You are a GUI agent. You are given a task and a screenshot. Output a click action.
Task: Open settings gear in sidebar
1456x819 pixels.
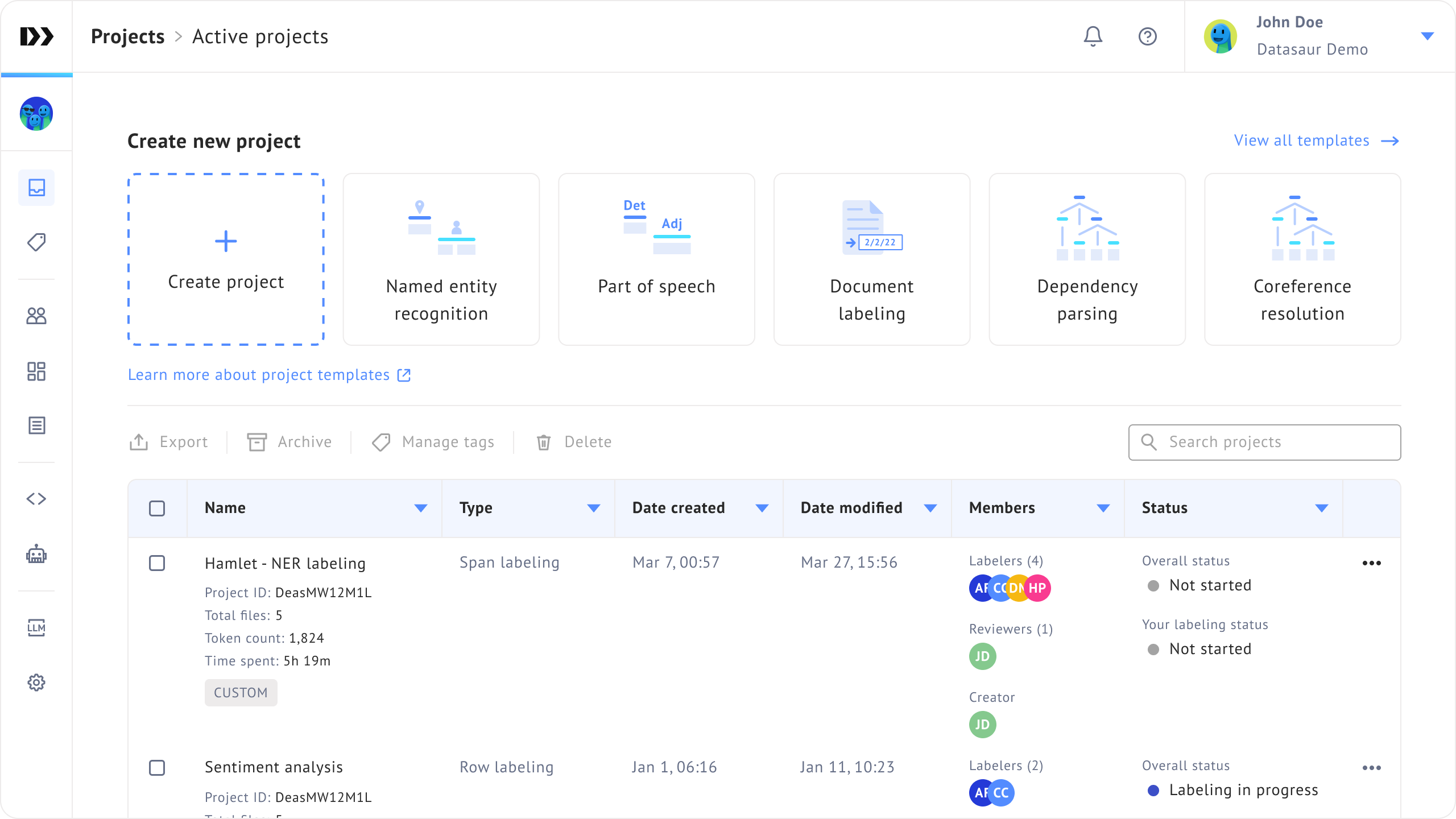36,682
